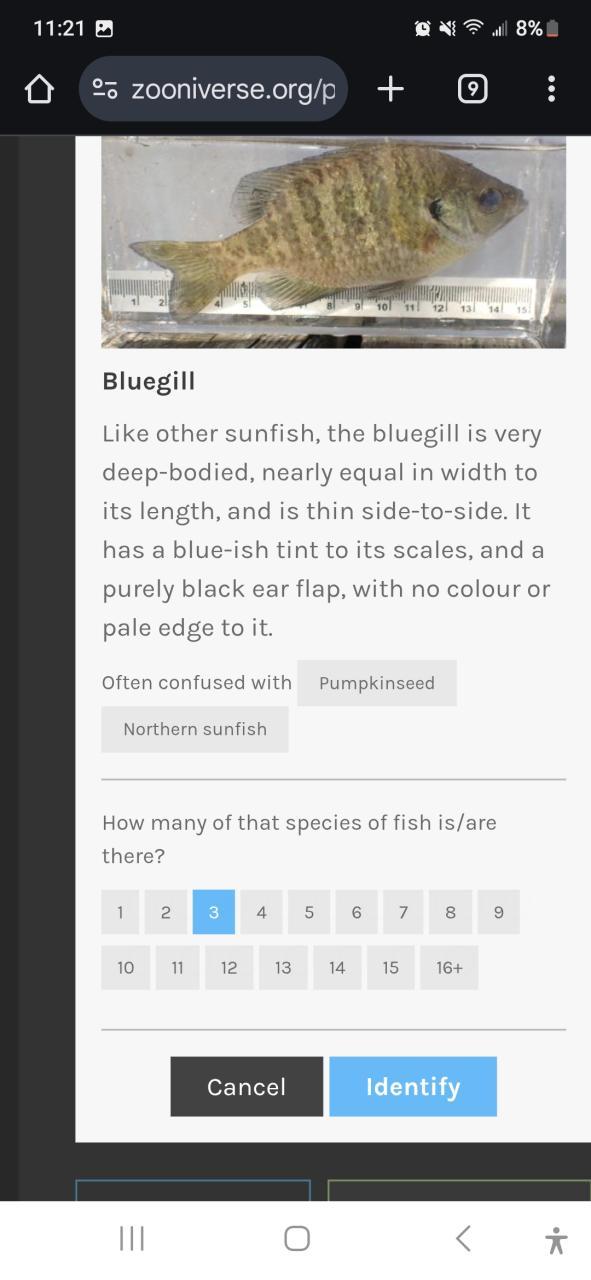Viewport: 591px width, 1280px height.
Task: Open a new tab with plus icon
Action: coord(391,90)
